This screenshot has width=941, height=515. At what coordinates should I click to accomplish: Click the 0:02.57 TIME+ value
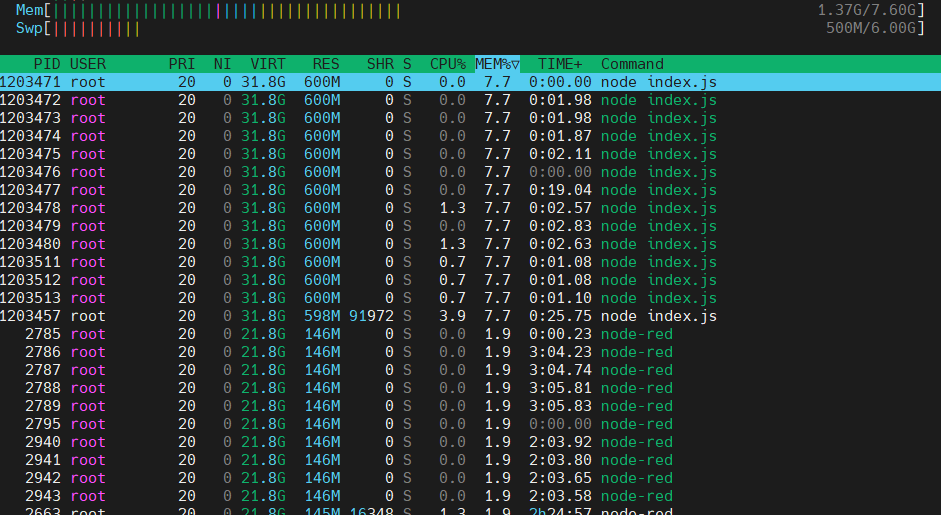(560, 208)
